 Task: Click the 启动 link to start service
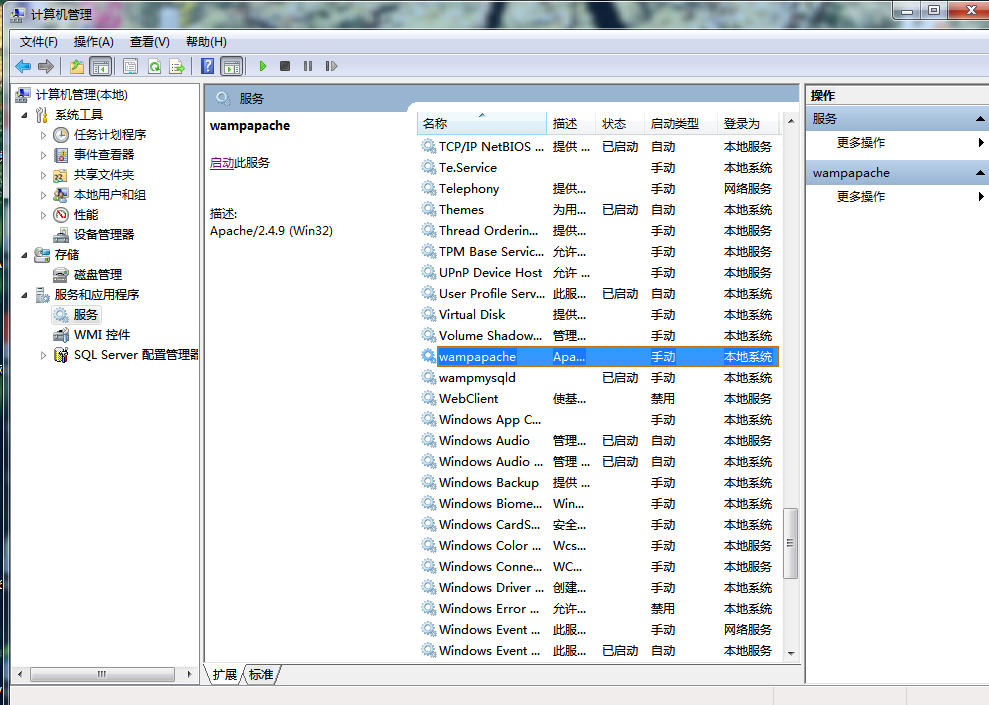click(x=222, y=163)
